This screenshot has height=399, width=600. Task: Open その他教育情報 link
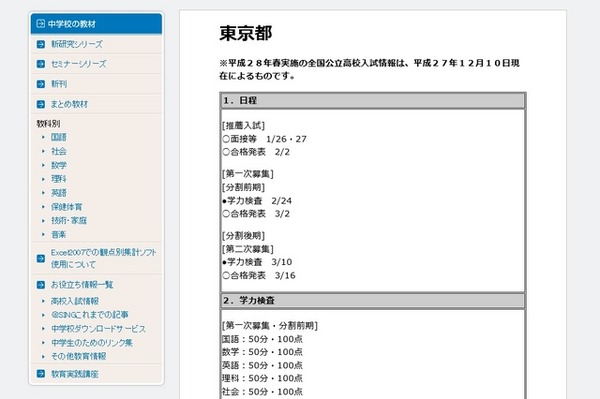pos(79,356)
